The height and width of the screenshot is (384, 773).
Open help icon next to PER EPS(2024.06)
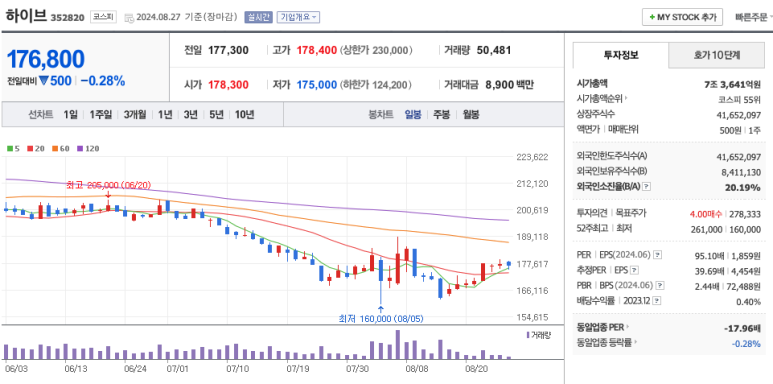(x=657, y=255)
